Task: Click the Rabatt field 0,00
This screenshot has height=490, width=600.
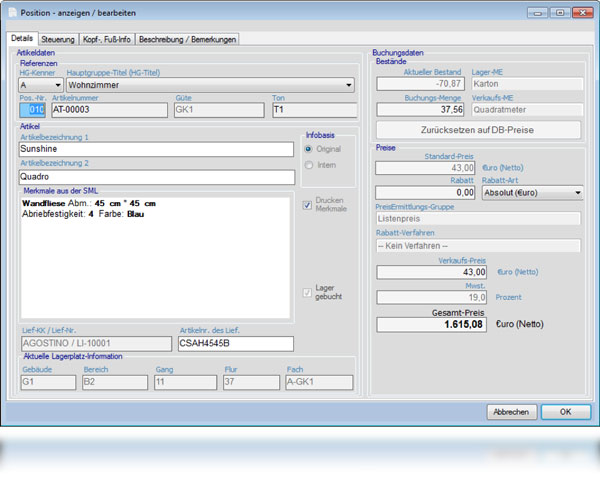Action: (425, 192)
